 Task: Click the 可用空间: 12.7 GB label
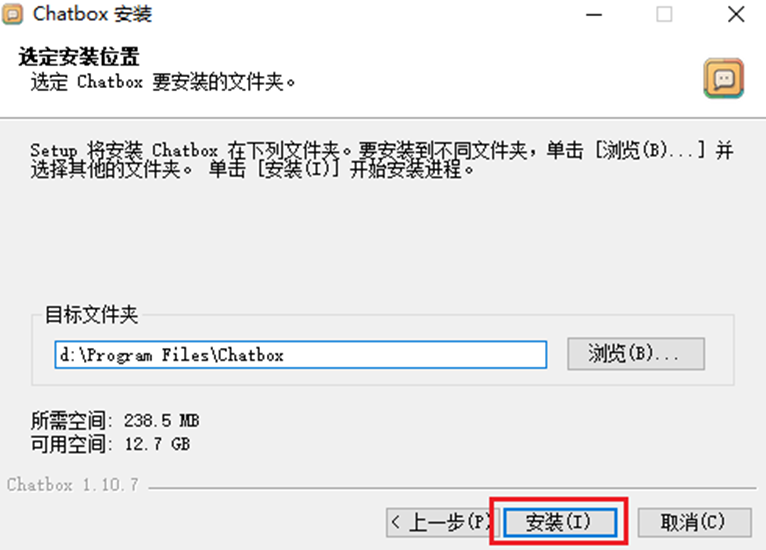(x=110, y=444)
